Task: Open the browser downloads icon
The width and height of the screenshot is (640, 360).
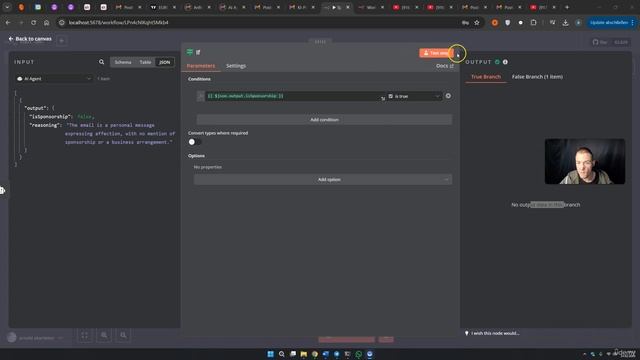Action: click(565, 22)
